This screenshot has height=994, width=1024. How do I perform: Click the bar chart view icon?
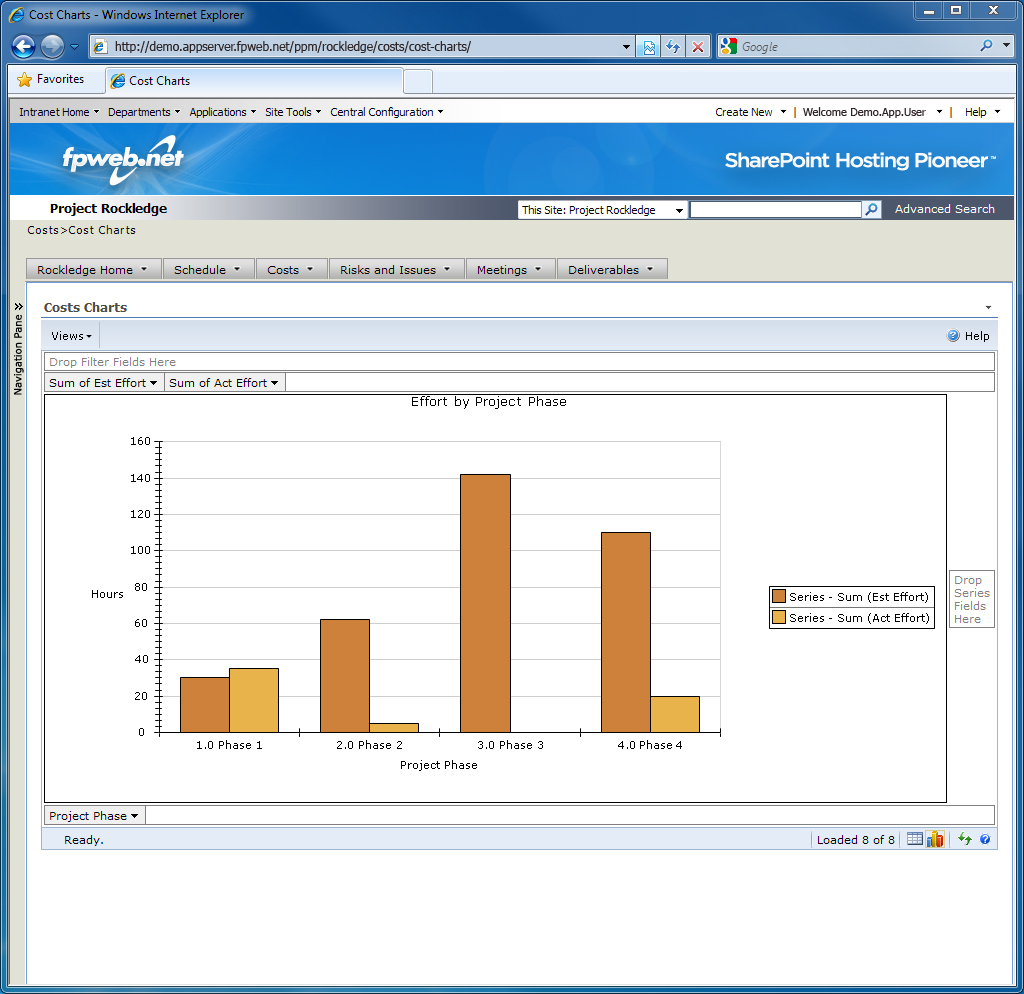(935, 839)
